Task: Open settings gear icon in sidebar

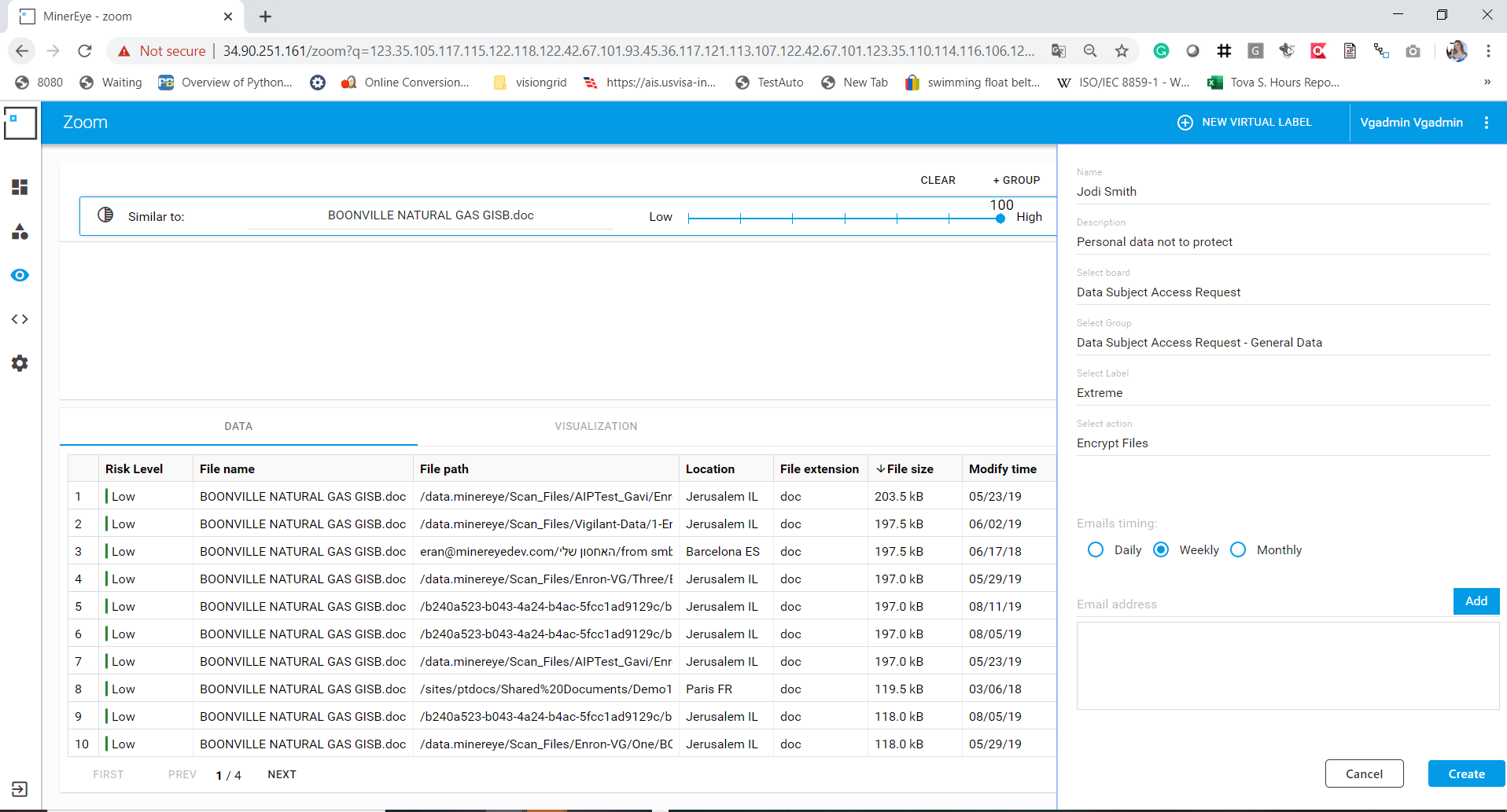Action: (x=20, y=363)
